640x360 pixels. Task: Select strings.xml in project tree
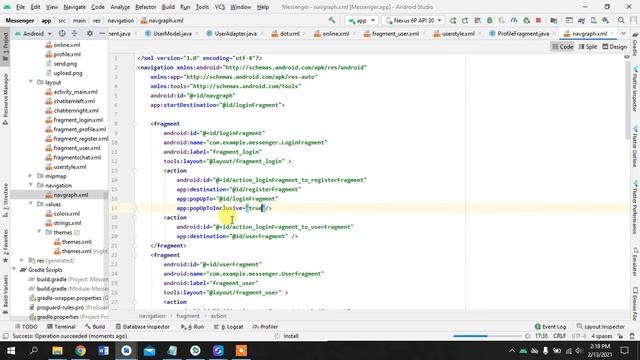pyautogui.click(x=67, y=223)
